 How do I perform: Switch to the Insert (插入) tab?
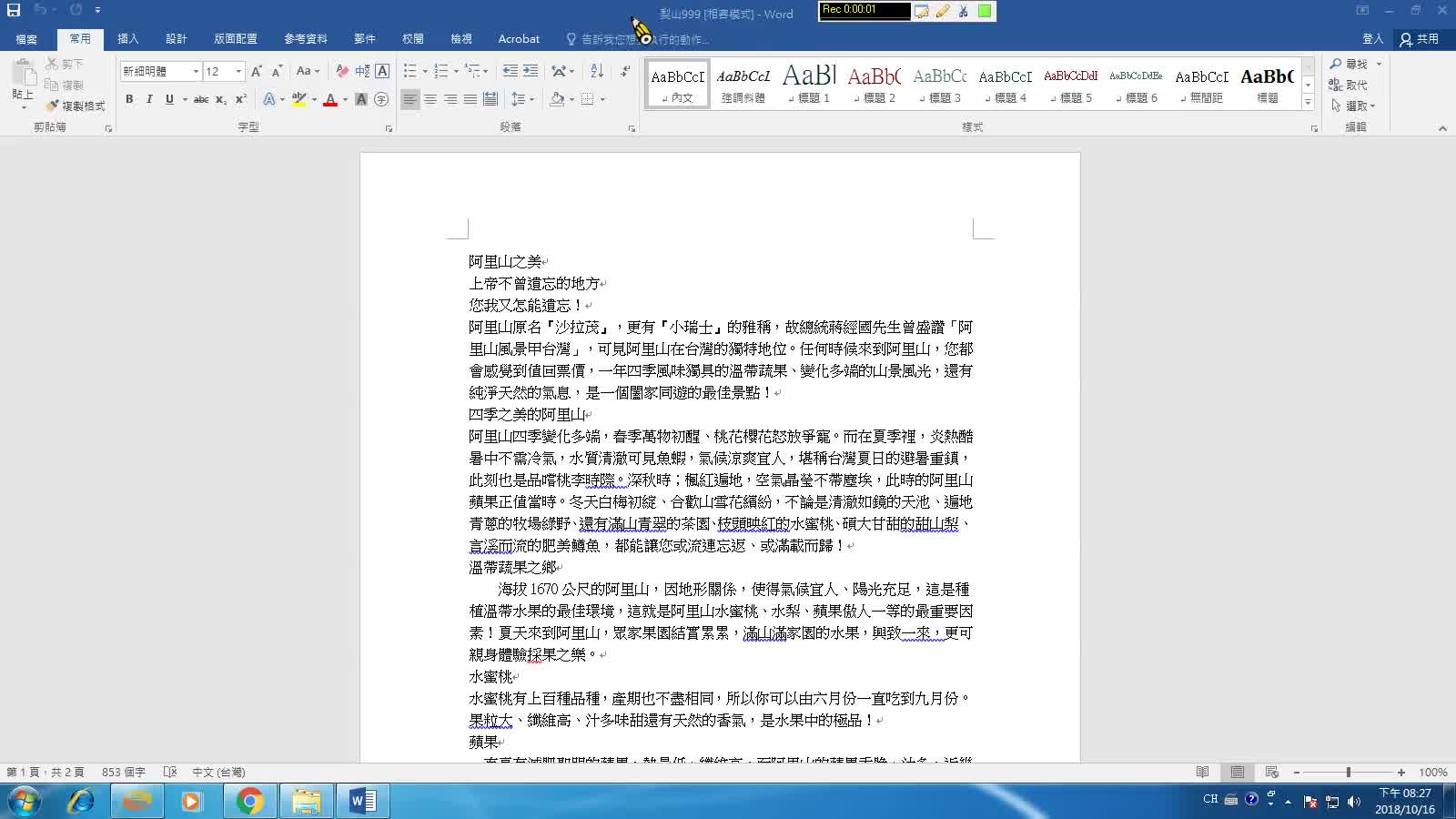pyautogui.click(x=128, y=39)
